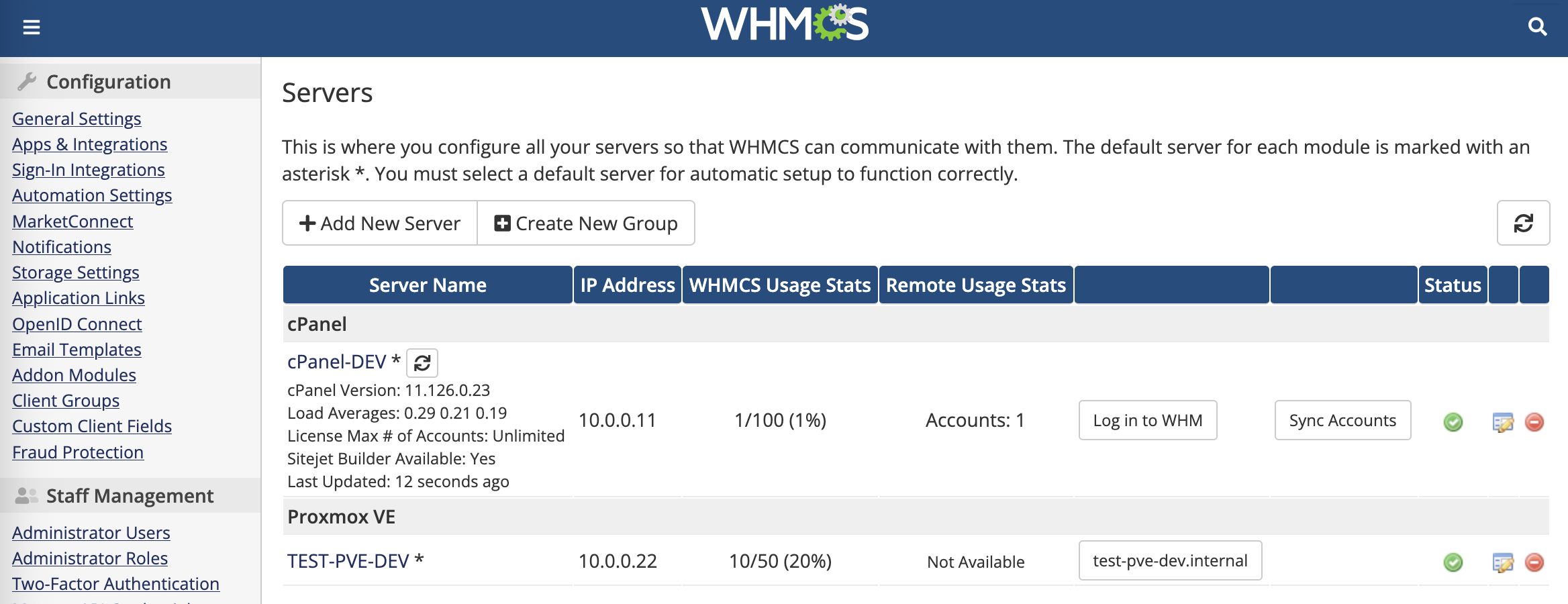
Task: Open the hamburger menu in the top navigation
Action: [31, 28]
